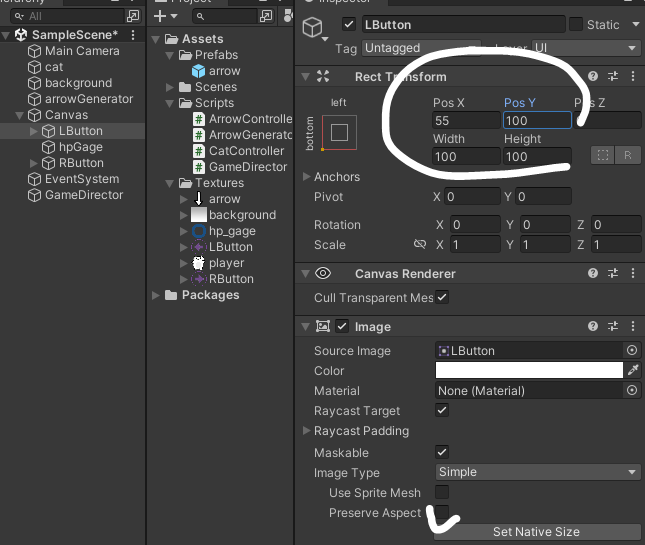Image resolution: width=645 pixels, height=545 pixels.
Task: Open Static dropdown arrow
Action: 635,25
